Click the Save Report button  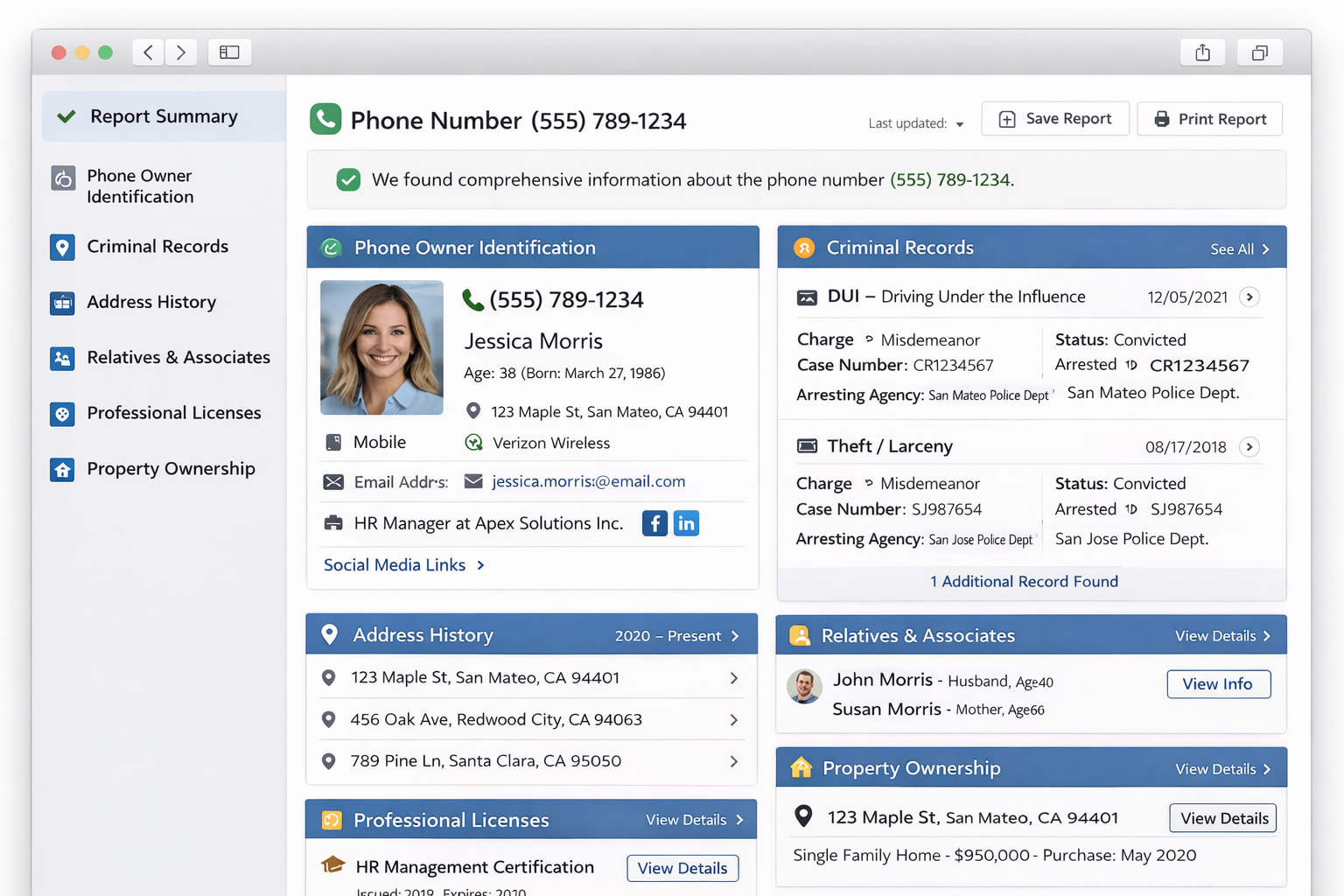point(1055,119)
